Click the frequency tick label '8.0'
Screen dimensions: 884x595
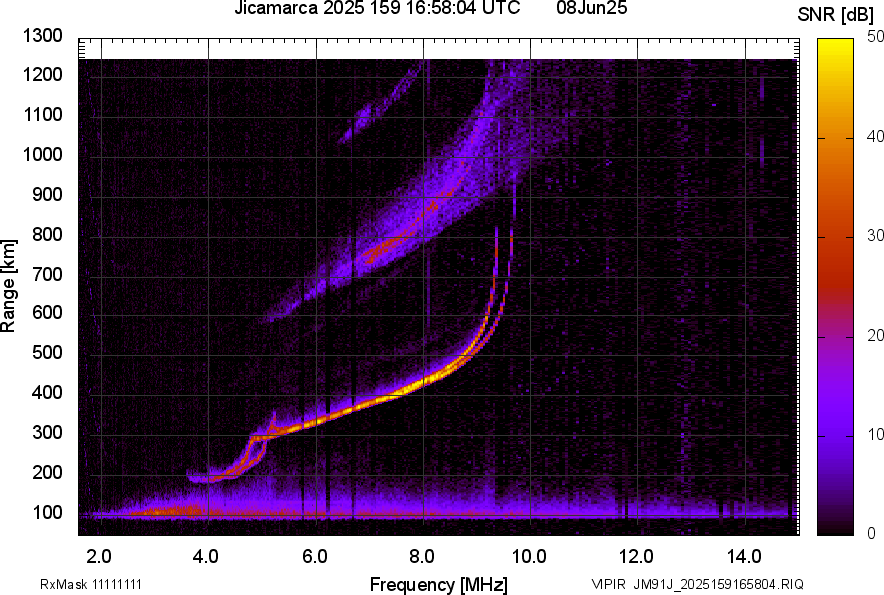(x=422, y=557)
